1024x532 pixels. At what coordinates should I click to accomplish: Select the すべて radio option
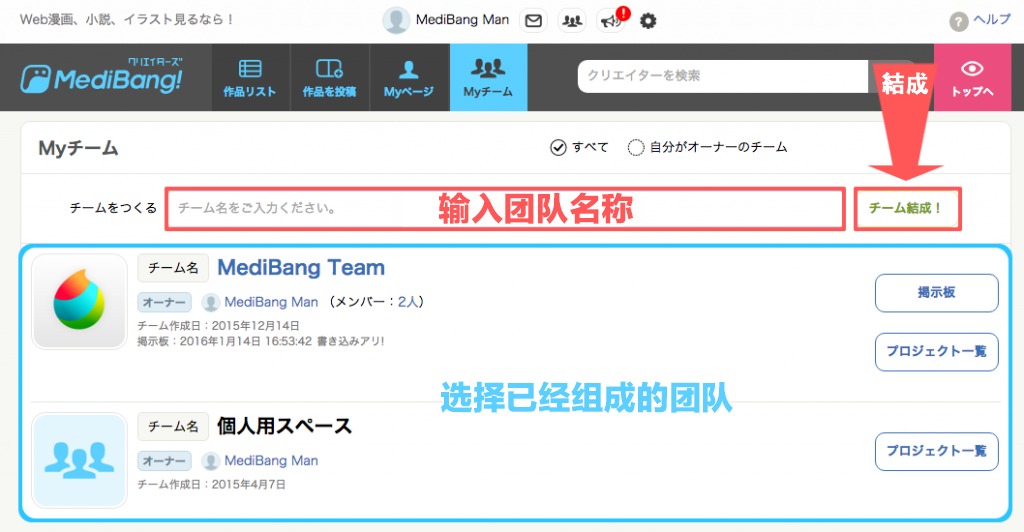558,148
